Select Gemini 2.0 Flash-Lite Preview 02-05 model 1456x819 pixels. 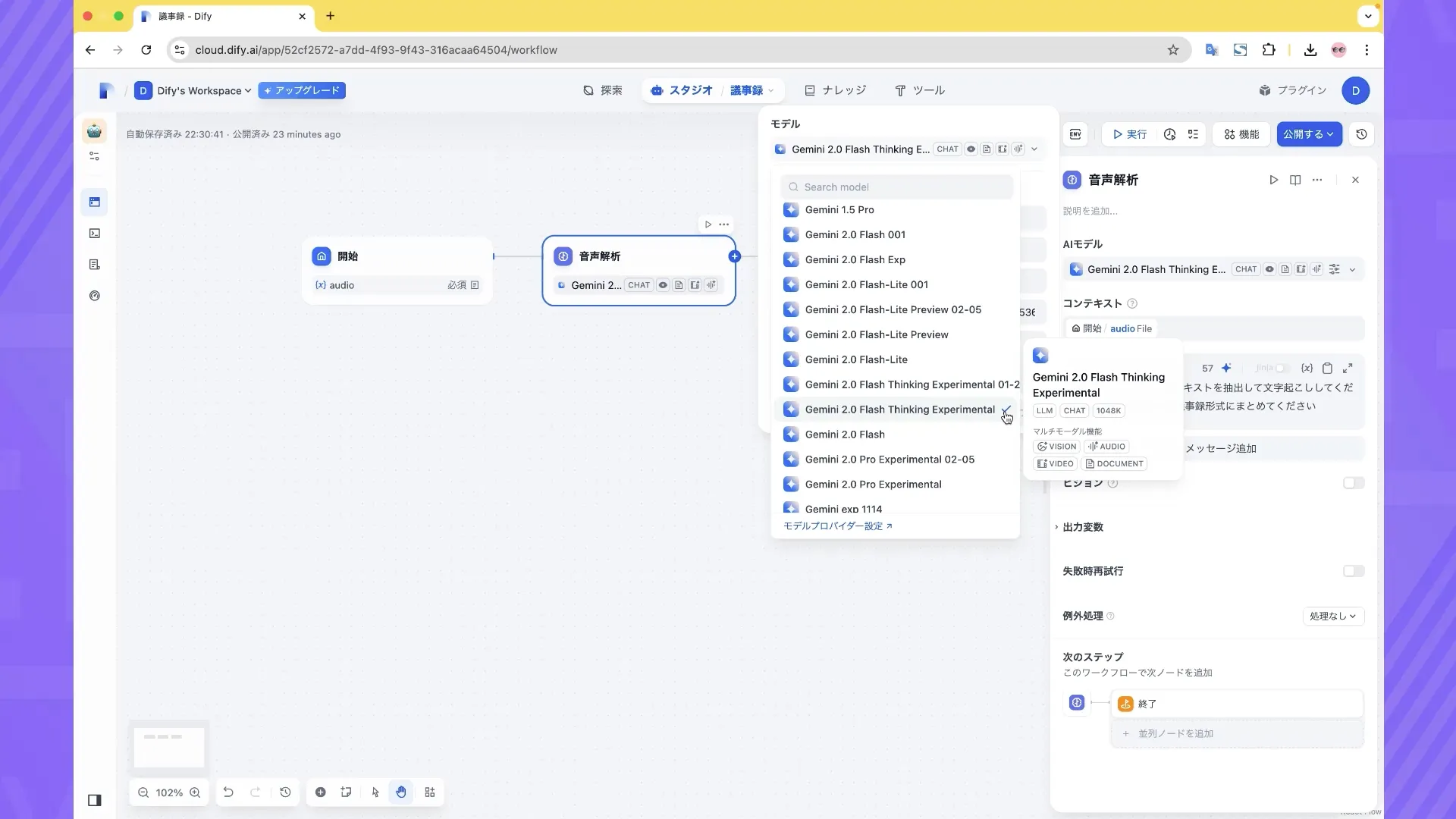896,310
